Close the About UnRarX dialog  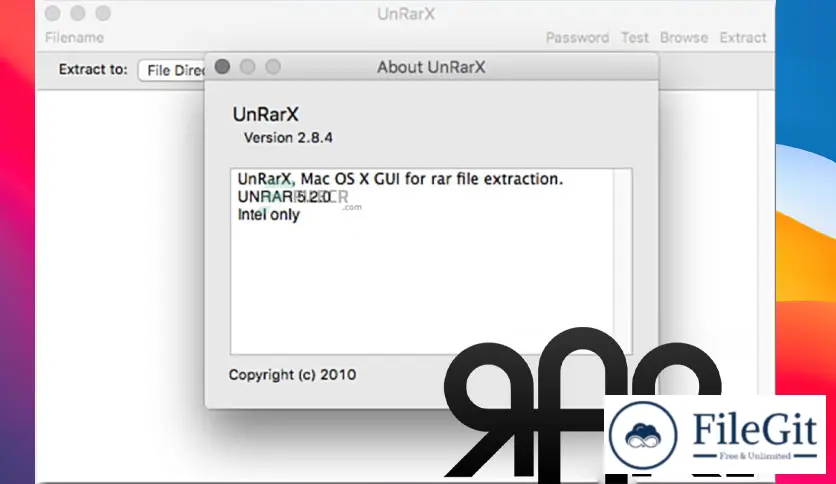(222, 67)
